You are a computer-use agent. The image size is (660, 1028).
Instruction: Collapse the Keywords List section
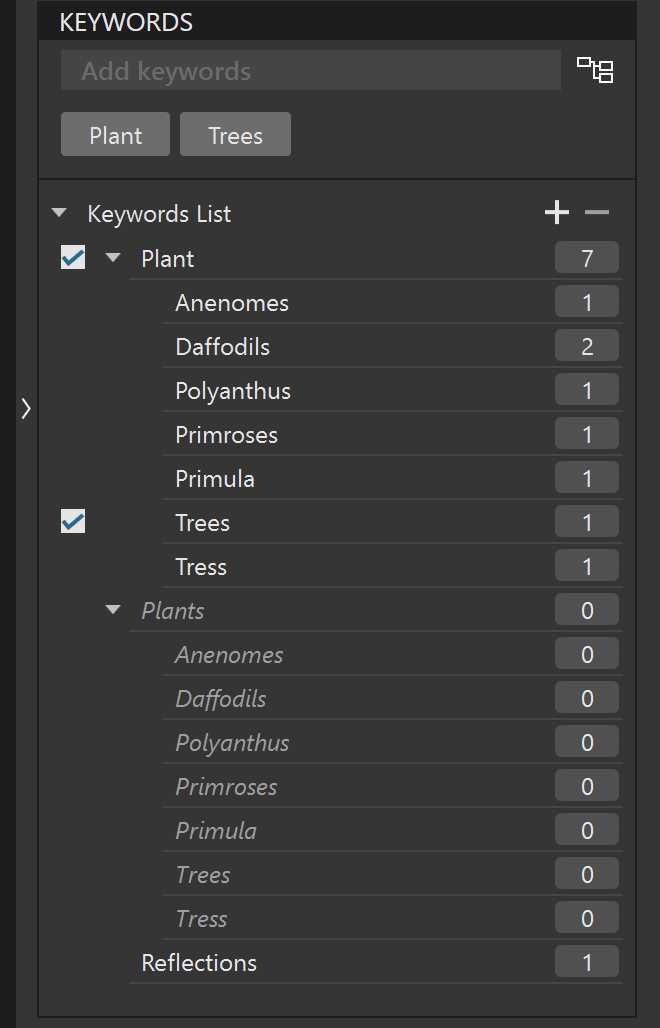pyautogui.click(x=59, y=213)
